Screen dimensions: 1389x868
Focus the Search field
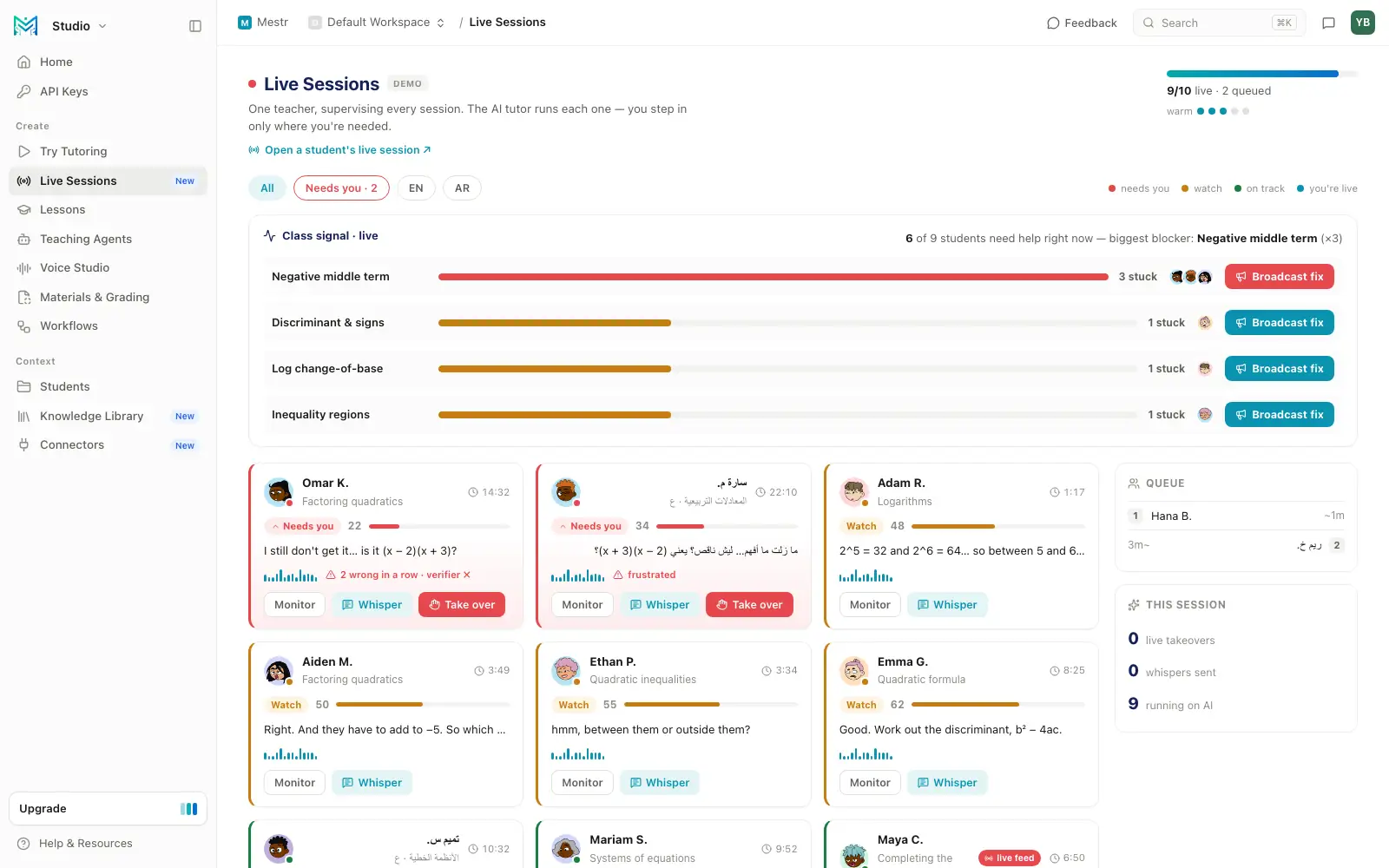click(x=1219, y=23)
